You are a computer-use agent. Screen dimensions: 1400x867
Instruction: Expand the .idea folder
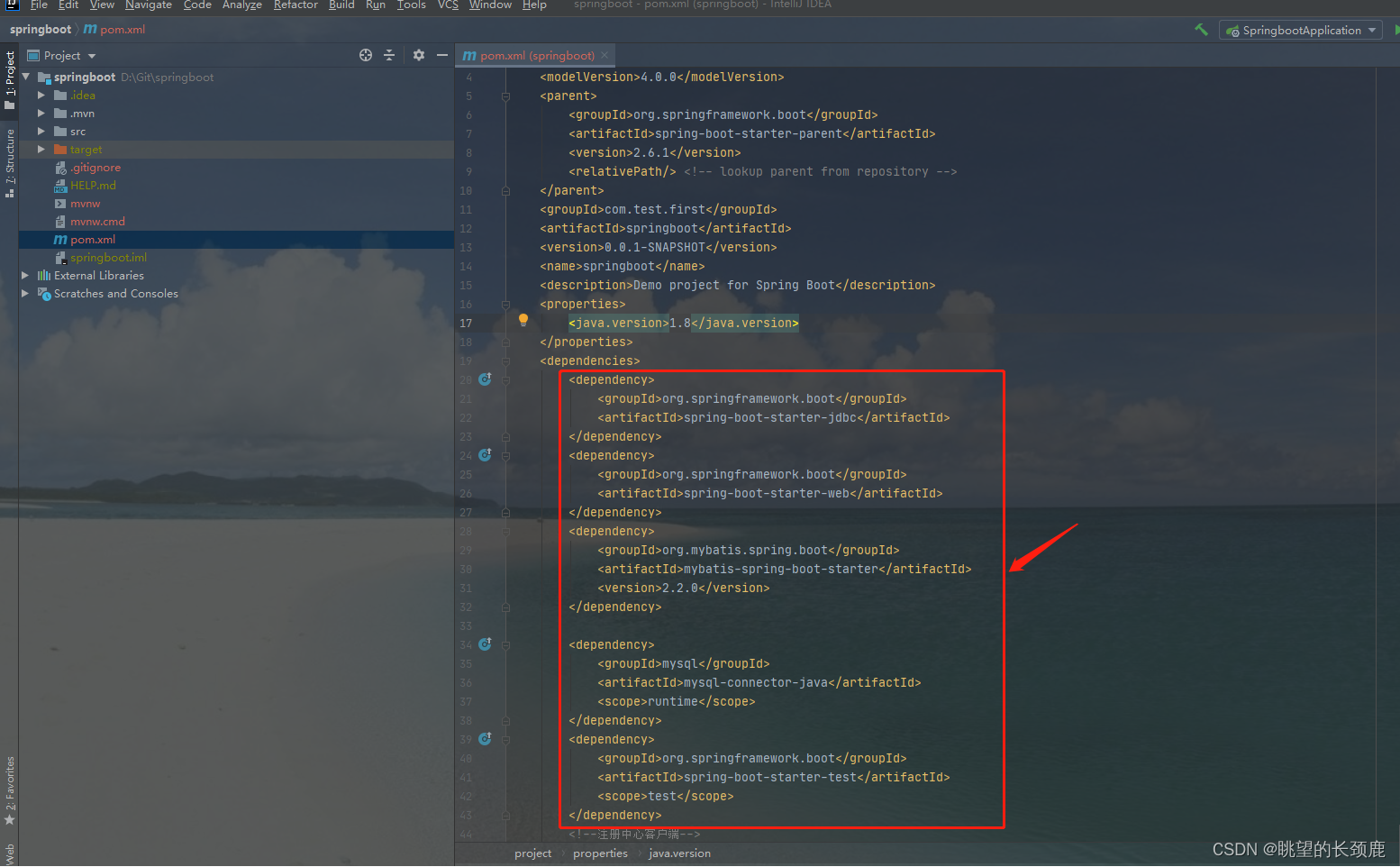[x=41, y=96]
